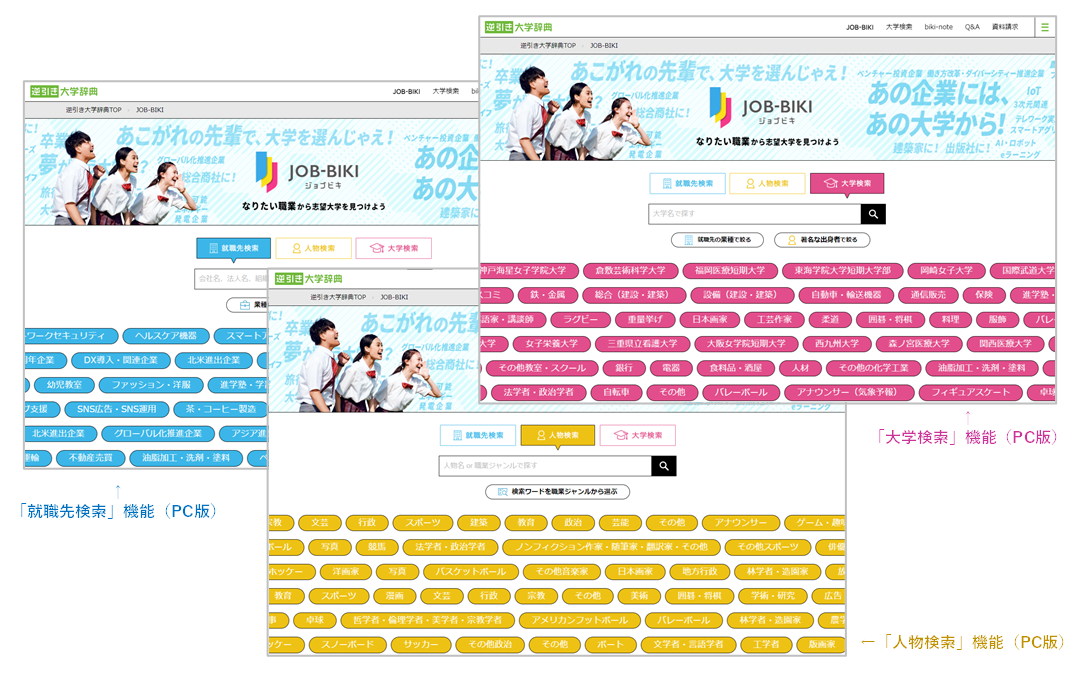Select DX導入・関連企業 blue tag
1086x678 pixels.
pos(121,361)
